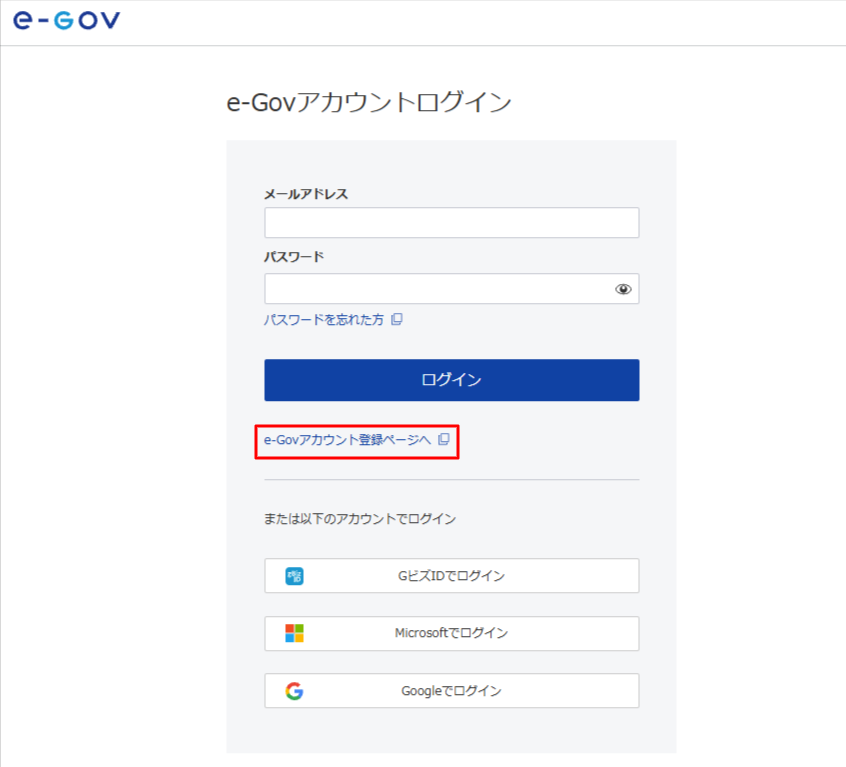Click the パスワード label
This screenshot has width=846, height=767.
(294, 257)
